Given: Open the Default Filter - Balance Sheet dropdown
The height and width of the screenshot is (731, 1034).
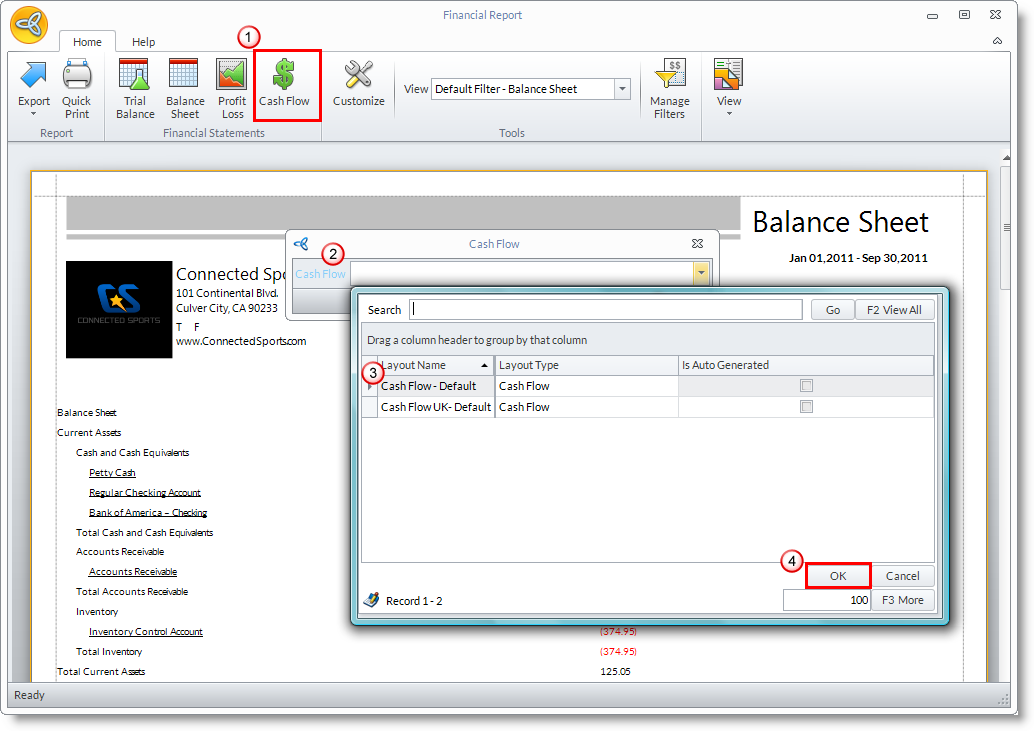Looking at the screenshot, I should pyautogui.click(x=622, y=89).
